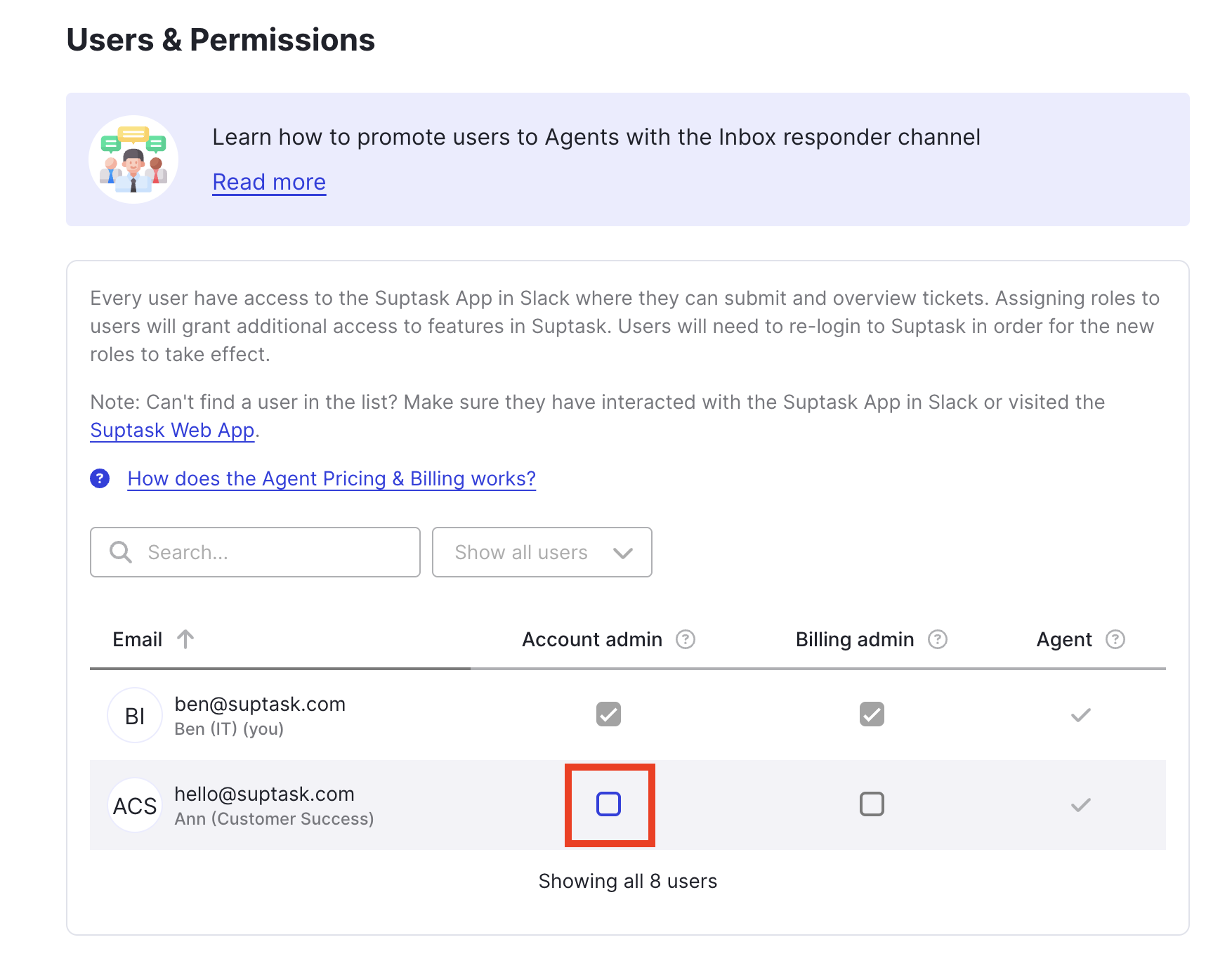The width and height of the screenshot is (1232, 968).
Task: Click the blue question mark pricing icon
Action: click(x=100, y=478)
